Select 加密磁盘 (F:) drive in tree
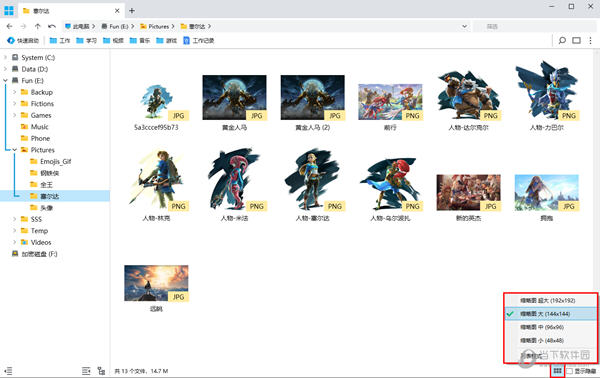This screenshot has width=600, height=378. point(34,254)
